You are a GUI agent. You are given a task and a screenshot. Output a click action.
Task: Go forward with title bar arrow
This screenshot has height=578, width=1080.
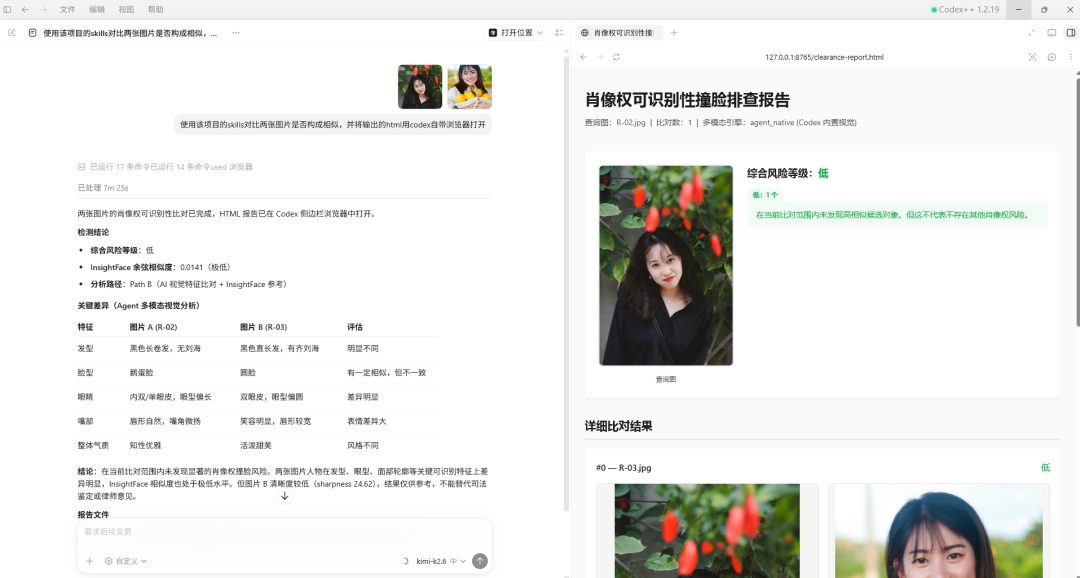coord(43,10)
